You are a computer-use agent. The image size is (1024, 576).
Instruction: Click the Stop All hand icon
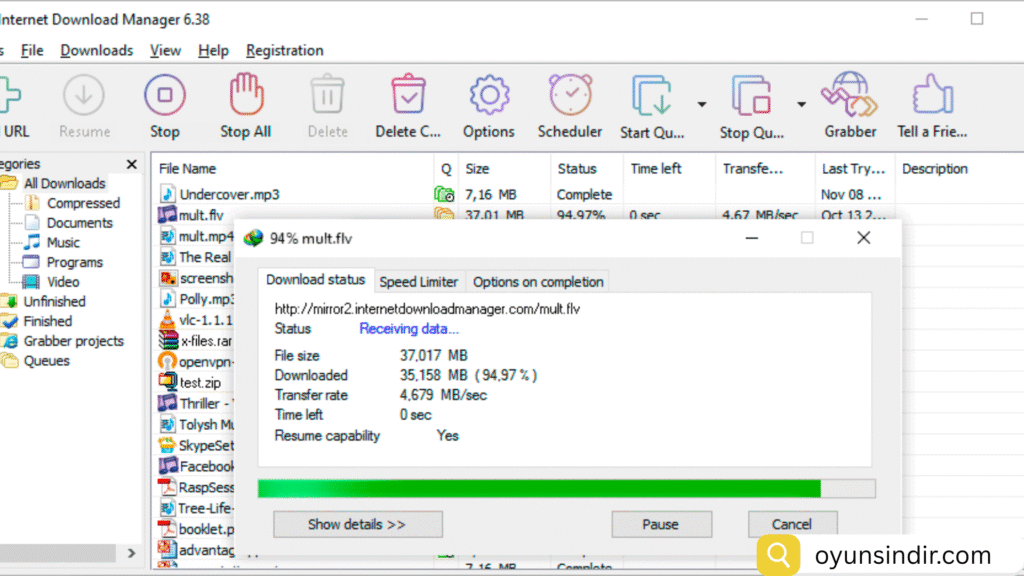[x=245, y=98]
